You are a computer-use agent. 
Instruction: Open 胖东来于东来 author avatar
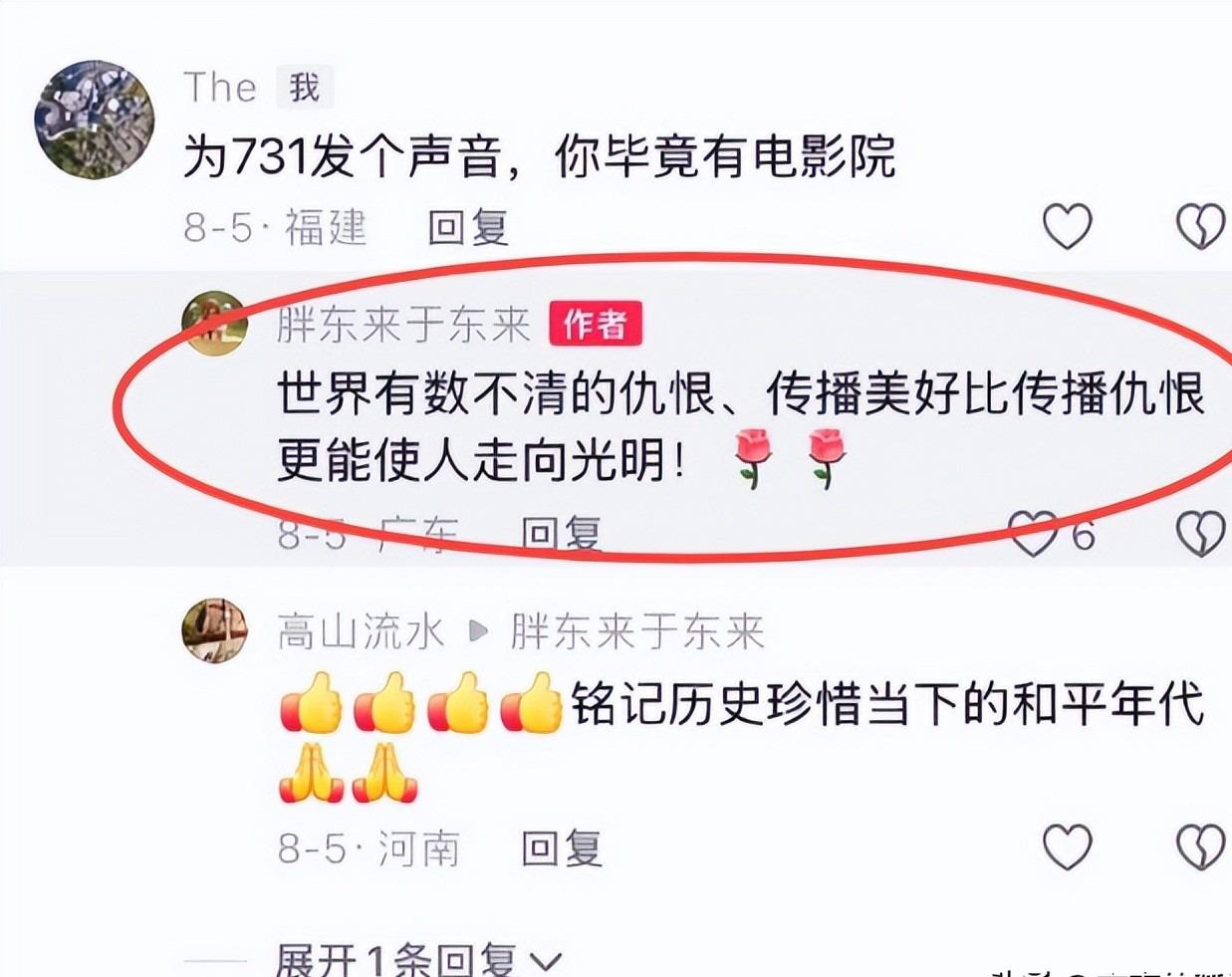[214, 324]
